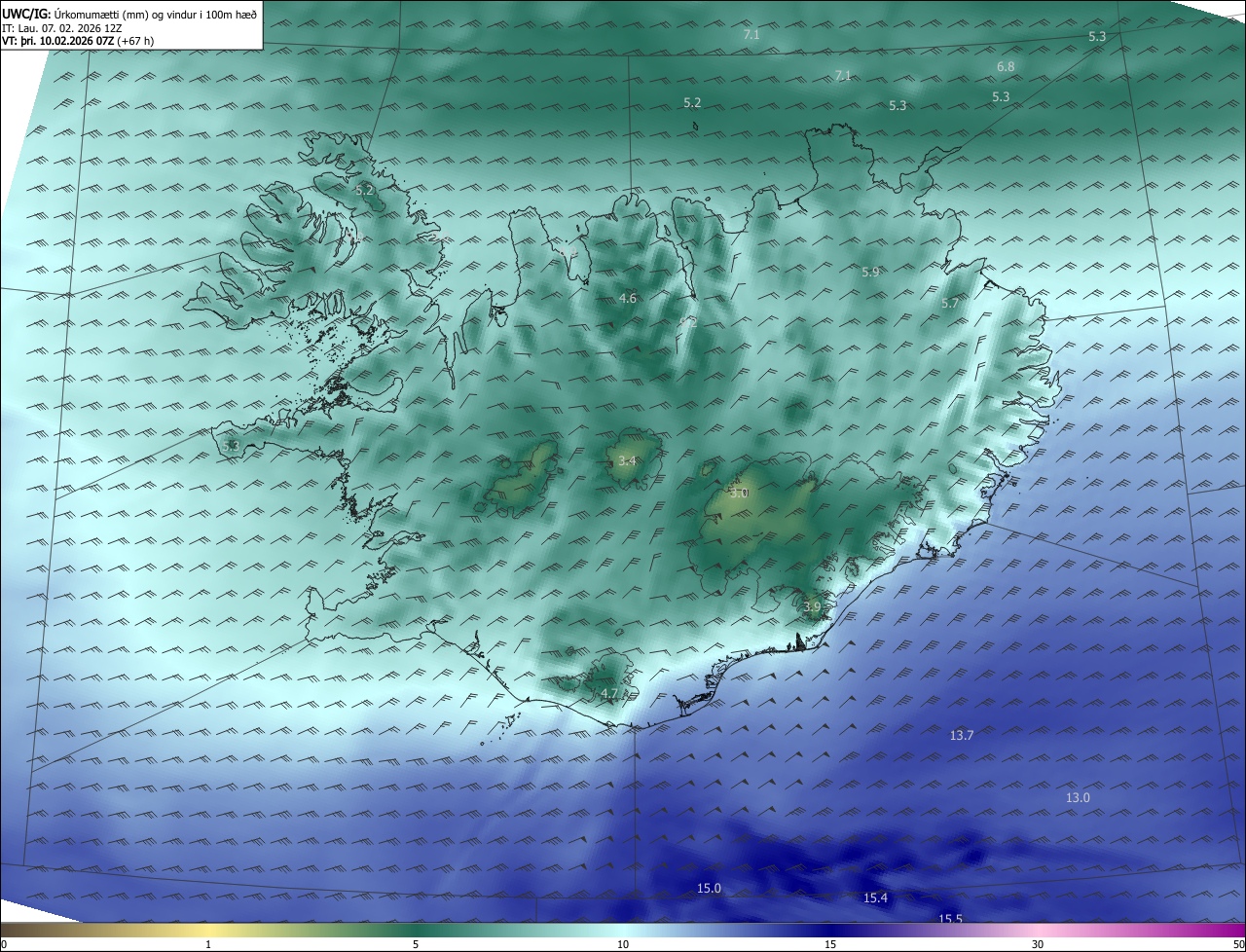Viewport: 1246px width, 952px height.
Task: Click the 4.7 value label
Action: tap(609, 694)
